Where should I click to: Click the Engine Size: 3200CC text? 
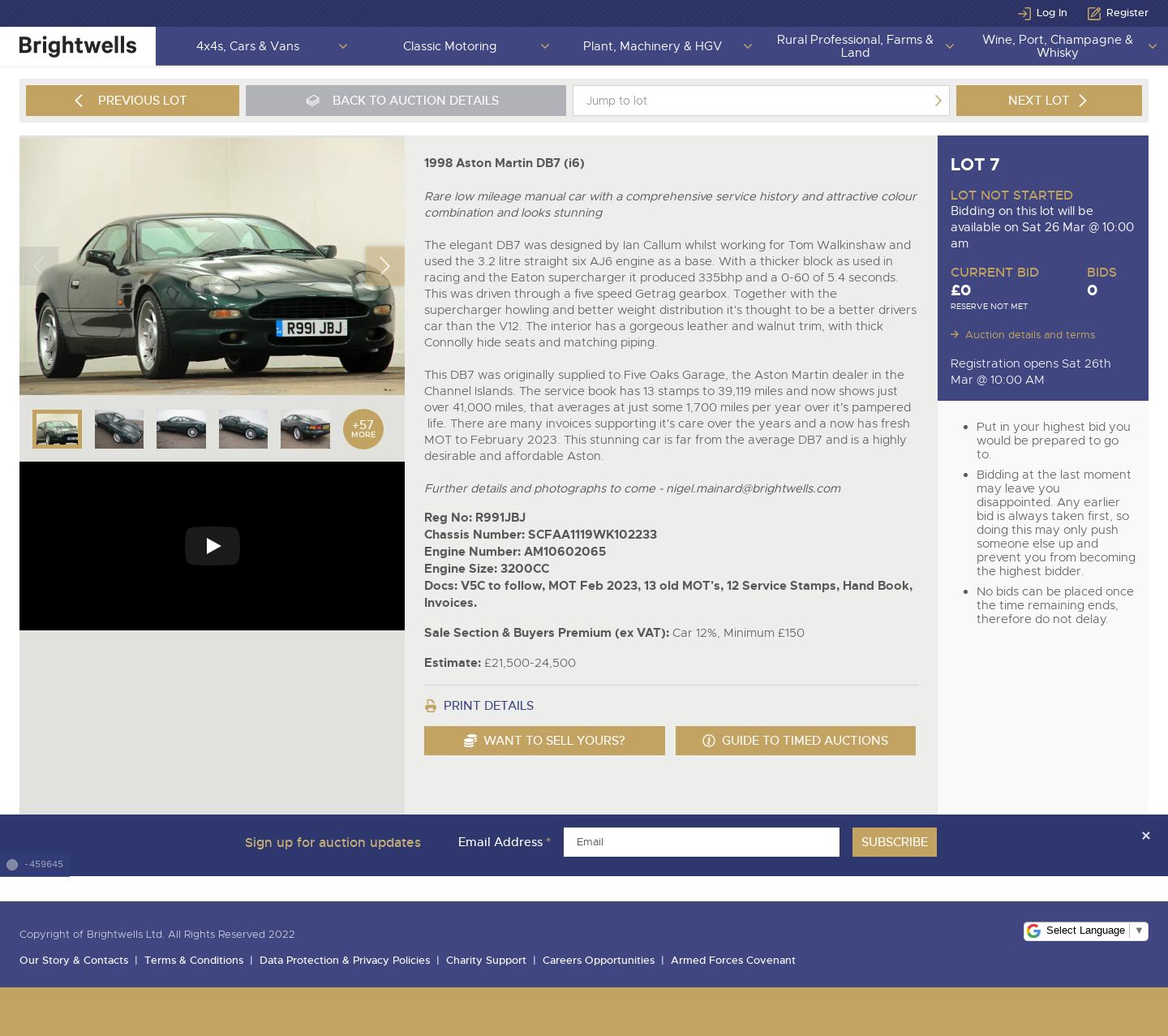click(x=487, y=569)
